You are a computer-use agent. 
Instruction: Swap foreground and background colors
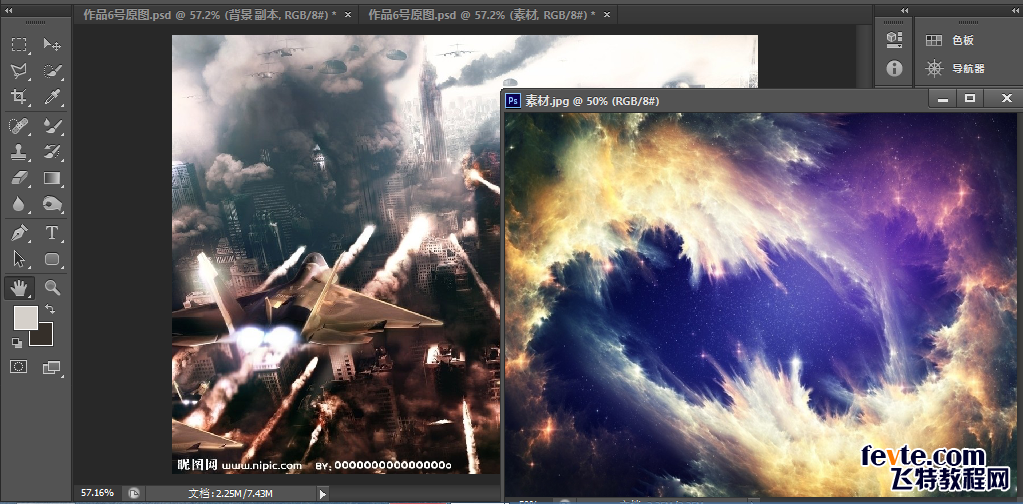pyautogui.click(x=50, y=308)
